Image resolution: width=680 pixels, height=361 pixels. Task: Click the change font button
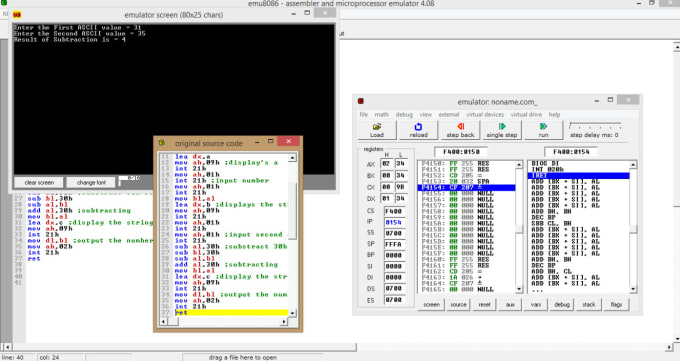(x=91, y=182)
